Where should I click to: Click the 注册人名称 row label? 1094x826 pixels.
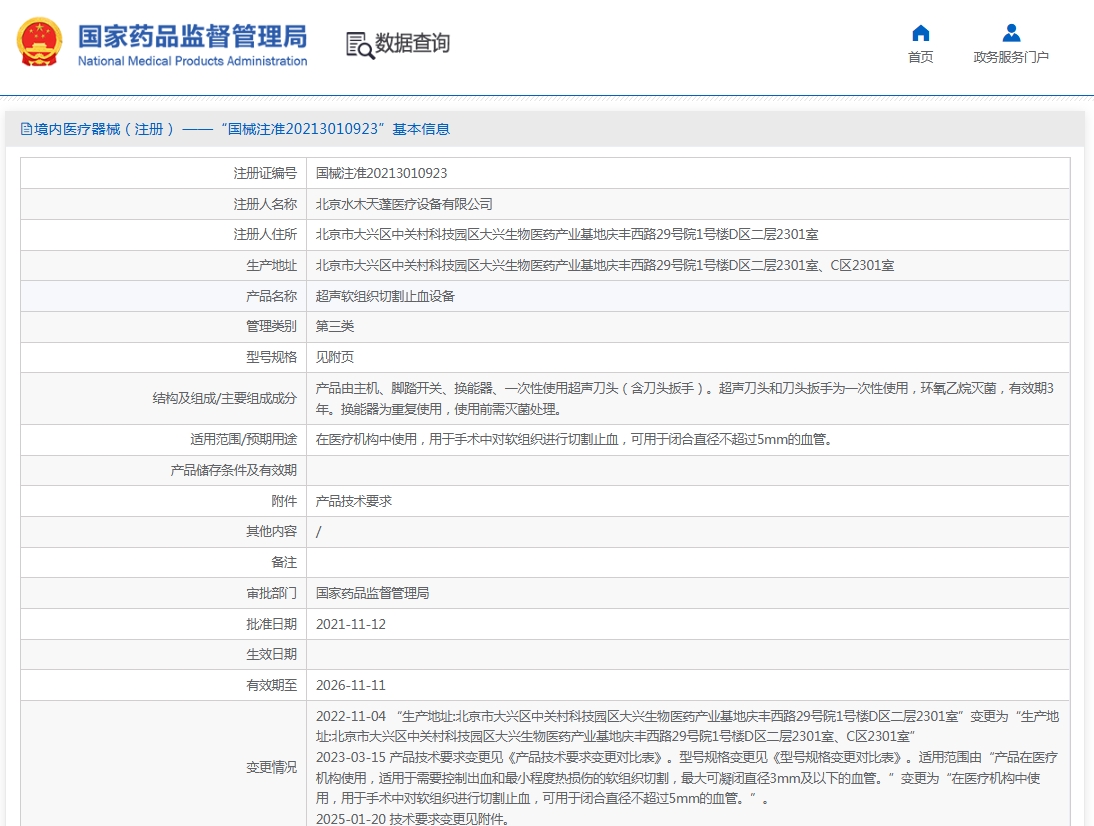pyautogui.click(x=265, y=204)
